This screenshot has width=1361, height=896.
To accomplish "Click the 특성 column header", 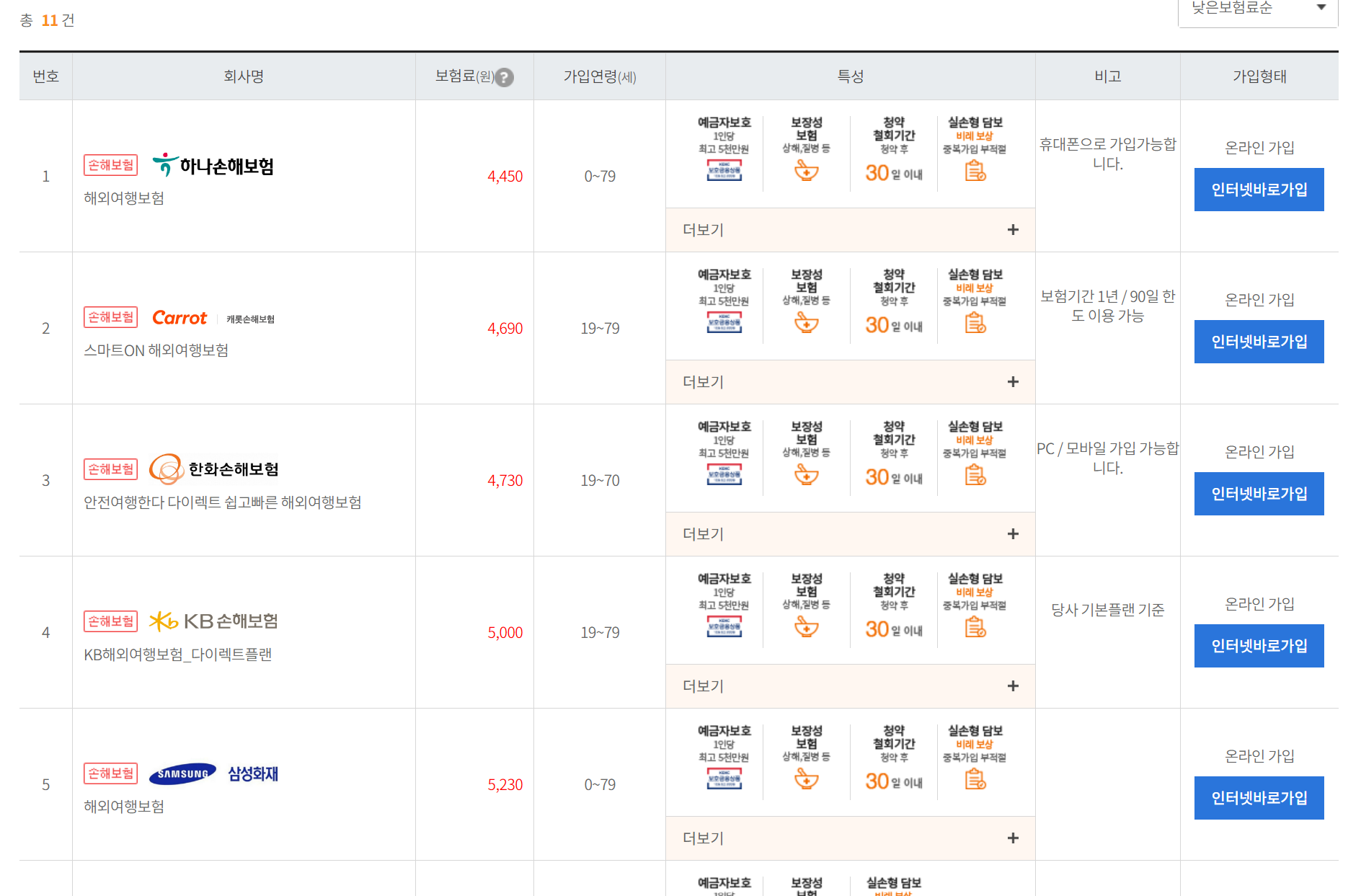I will point(851,76).
